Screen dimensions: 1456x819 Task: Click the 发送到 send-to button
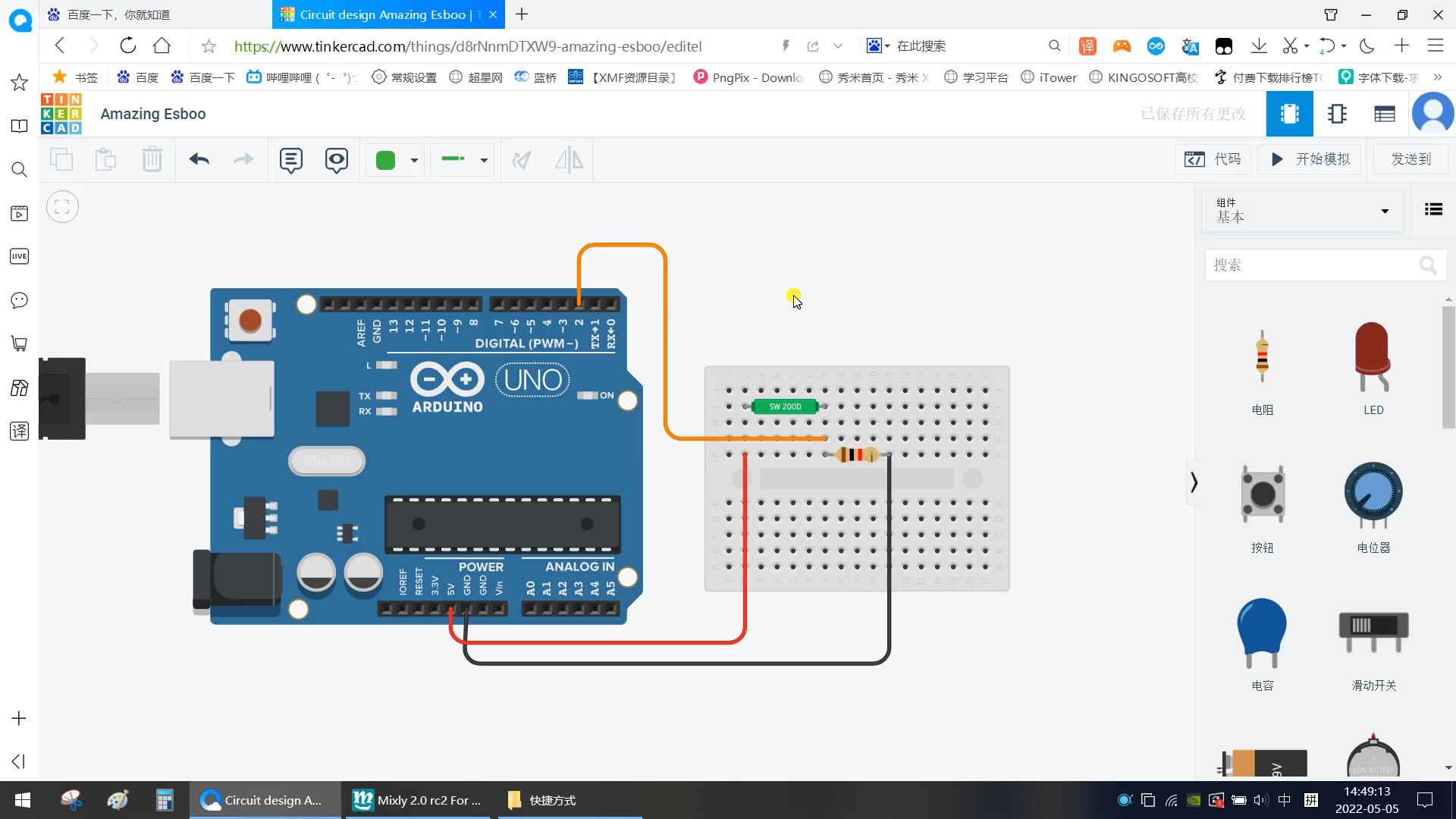point(1410,159)
